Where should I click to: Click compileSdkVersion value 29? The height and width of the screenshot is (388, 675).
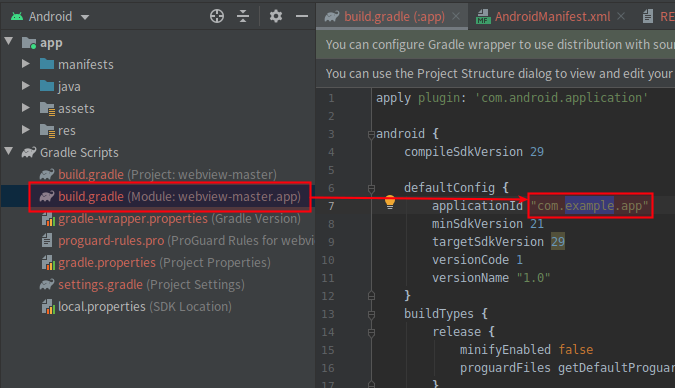tap(537, 152)
